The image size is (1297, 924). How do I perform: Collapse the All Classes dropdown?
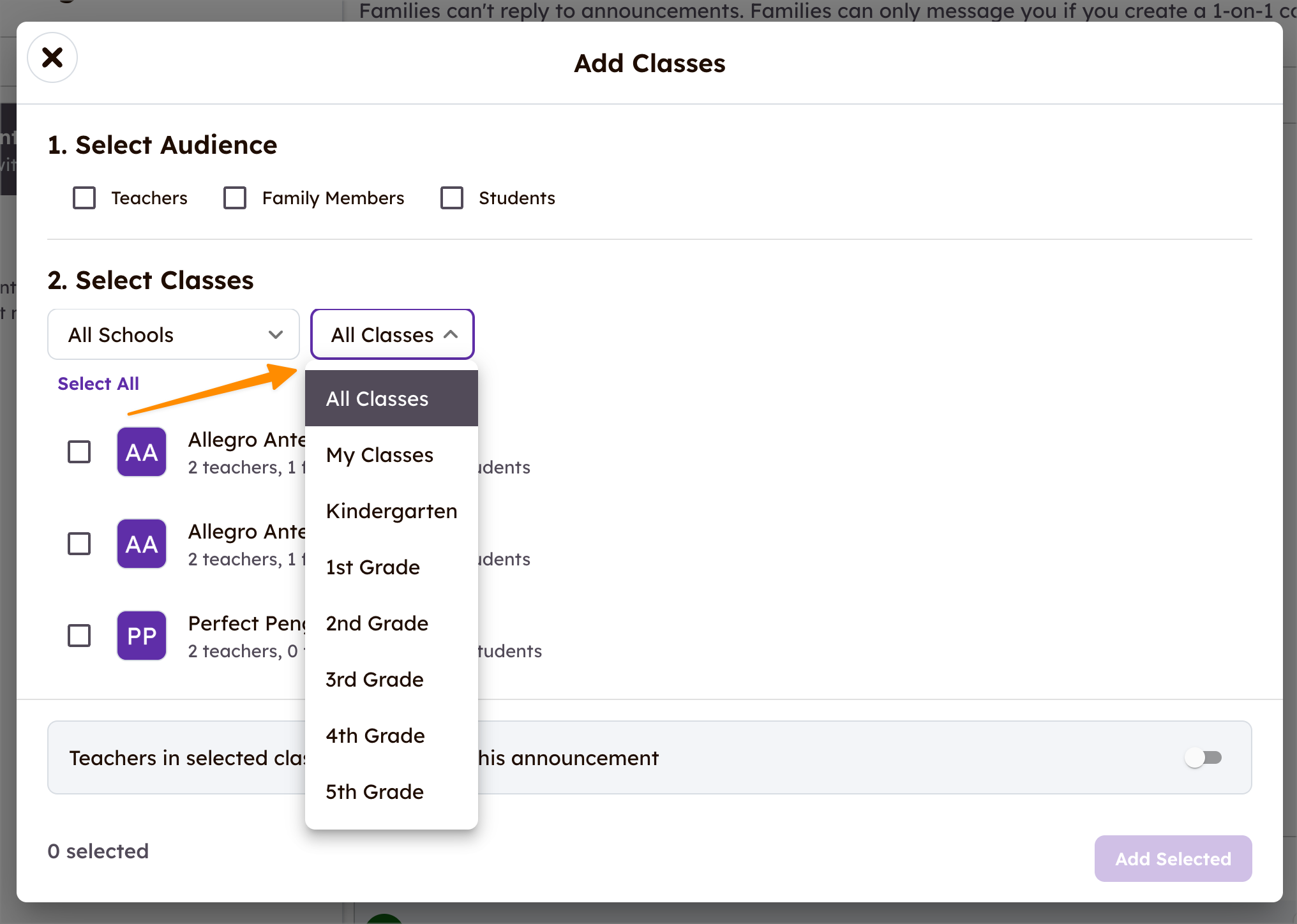coord(392,334)
